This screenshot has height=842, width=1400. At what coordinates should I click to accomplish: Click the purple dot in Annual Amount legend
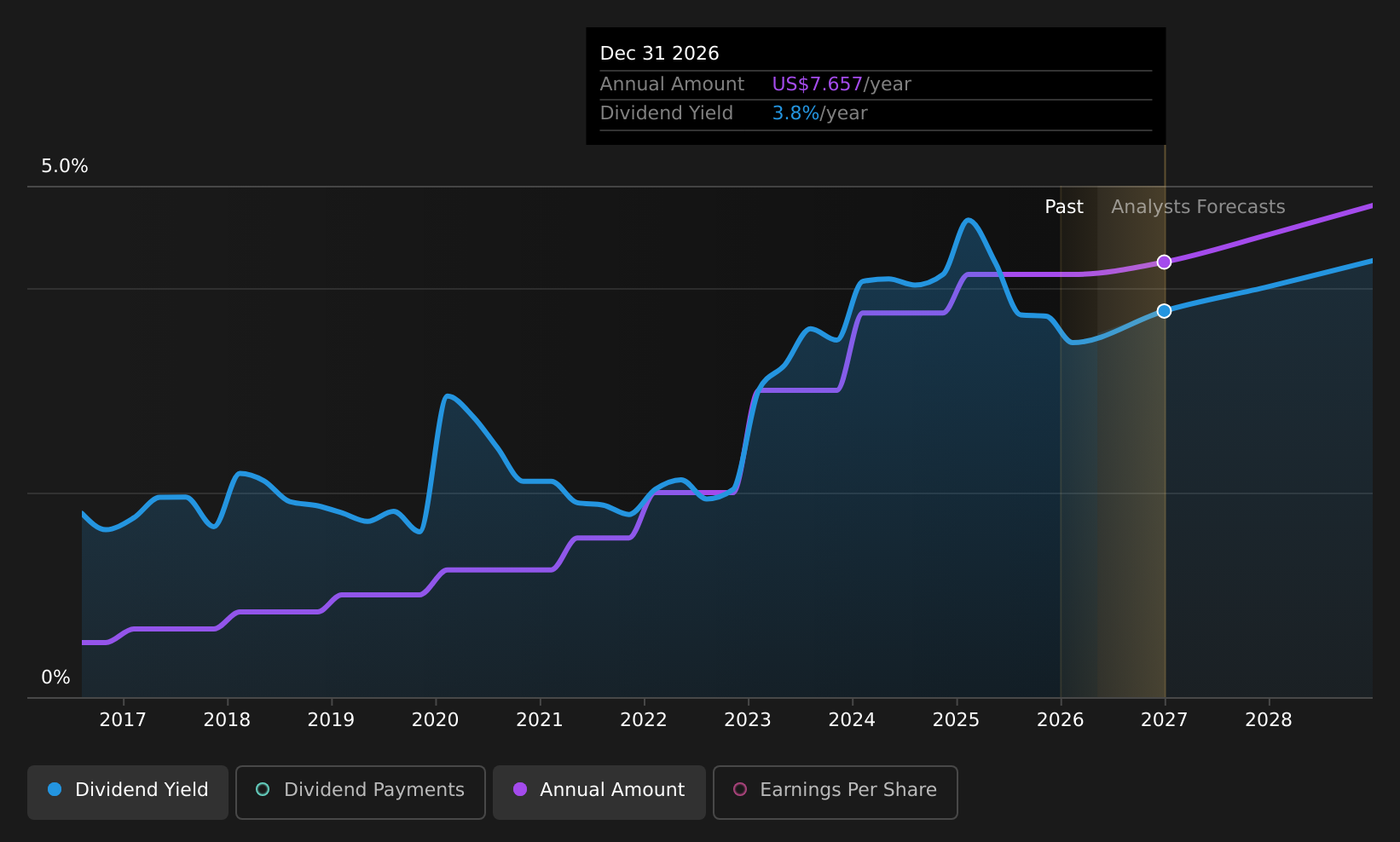pyautogui.click(x=520, y=789)
